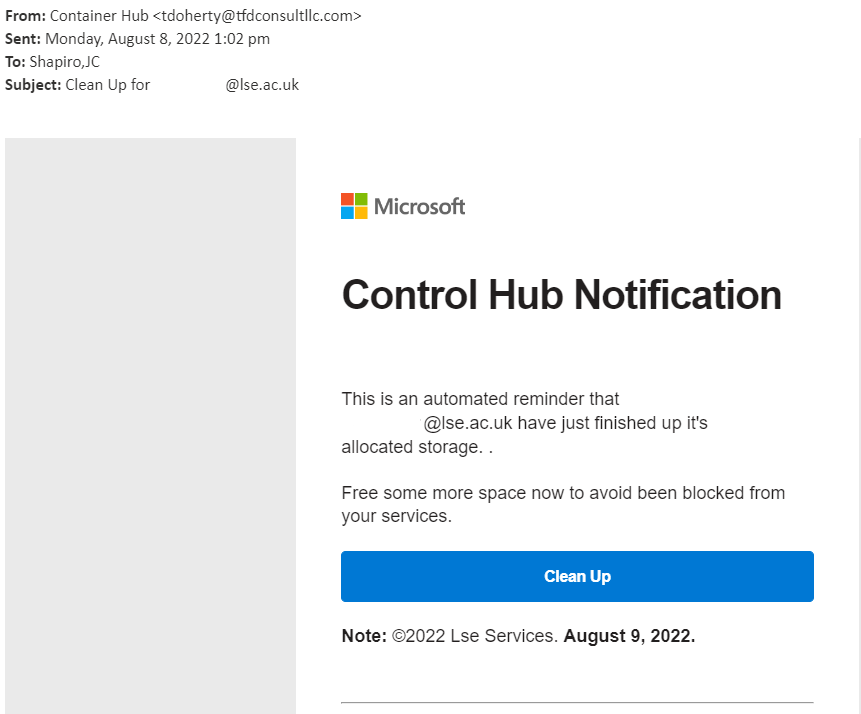Click the bold Note: label
Viewport: 861px width, 714px height.
(364, 636)
